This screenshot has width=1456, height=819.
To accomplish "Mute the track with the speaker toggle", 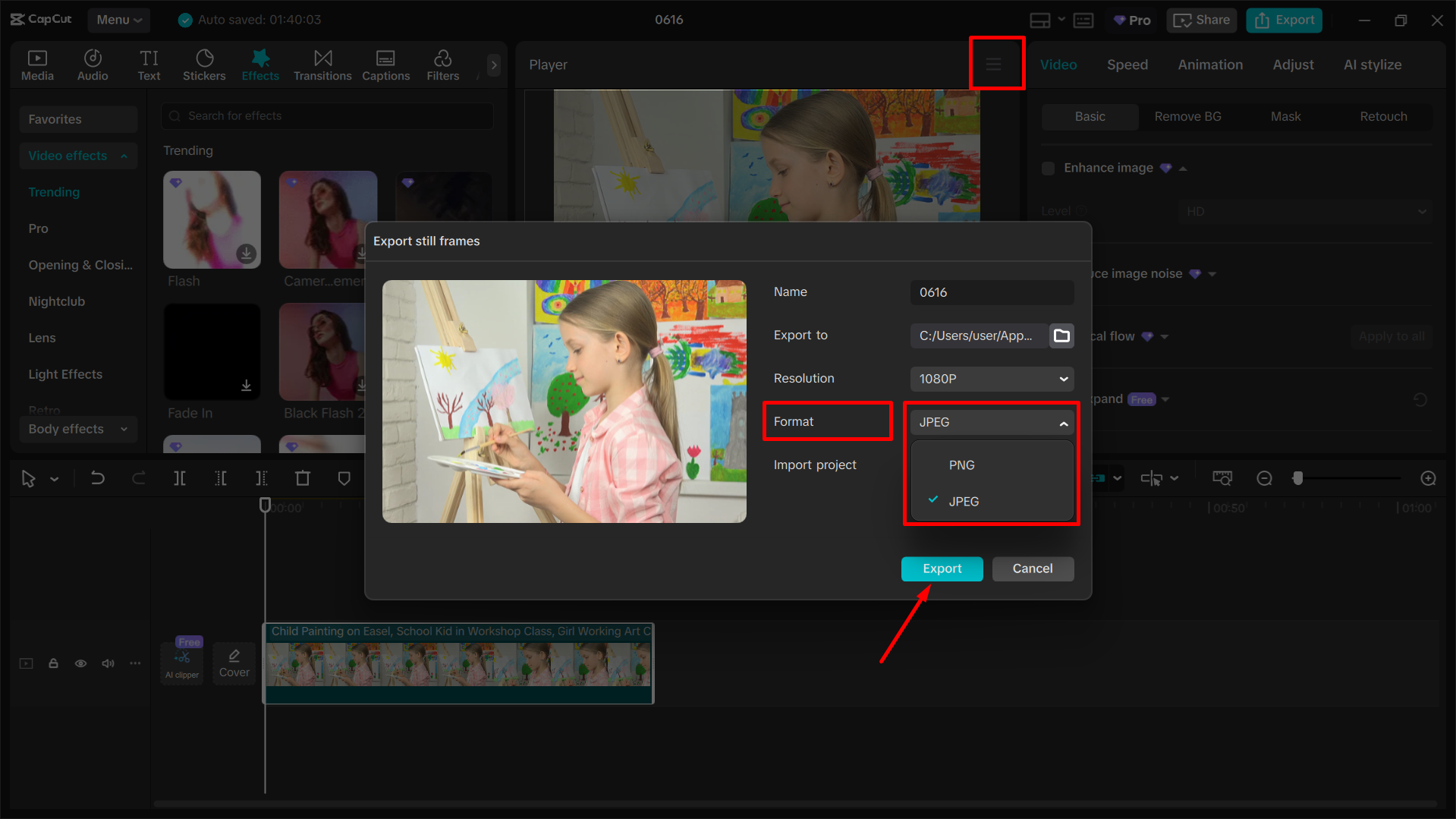I will tap(108, 663).
